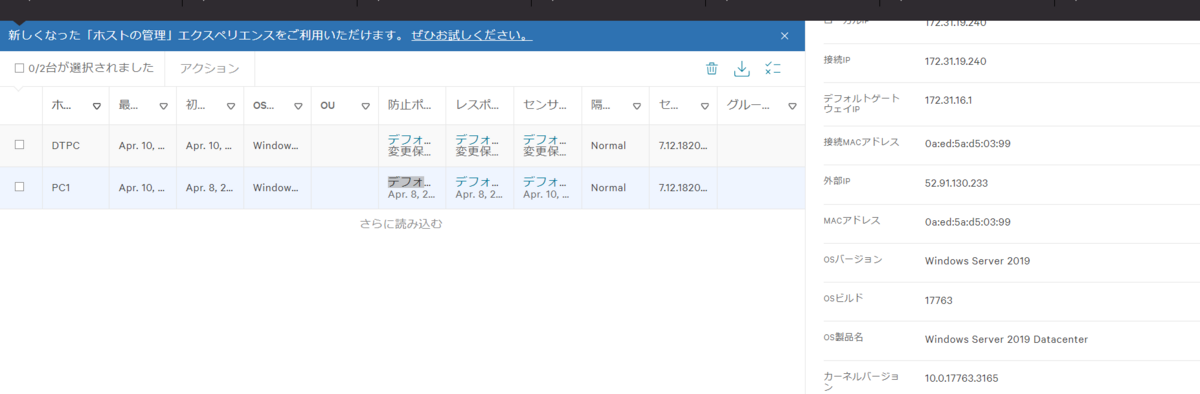This screenshot has height=394, width=1200.
Task: Open the 隔… column filter arrow
Action: (636, 106)
